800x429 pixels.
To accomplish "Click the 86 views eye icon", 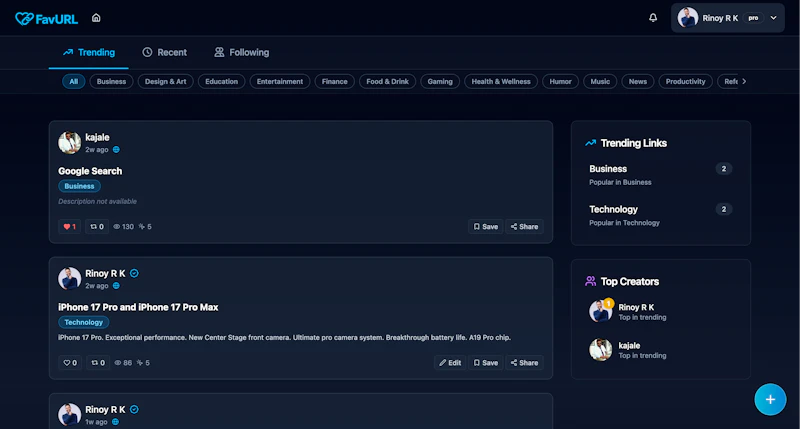I will tap(118, 363).
